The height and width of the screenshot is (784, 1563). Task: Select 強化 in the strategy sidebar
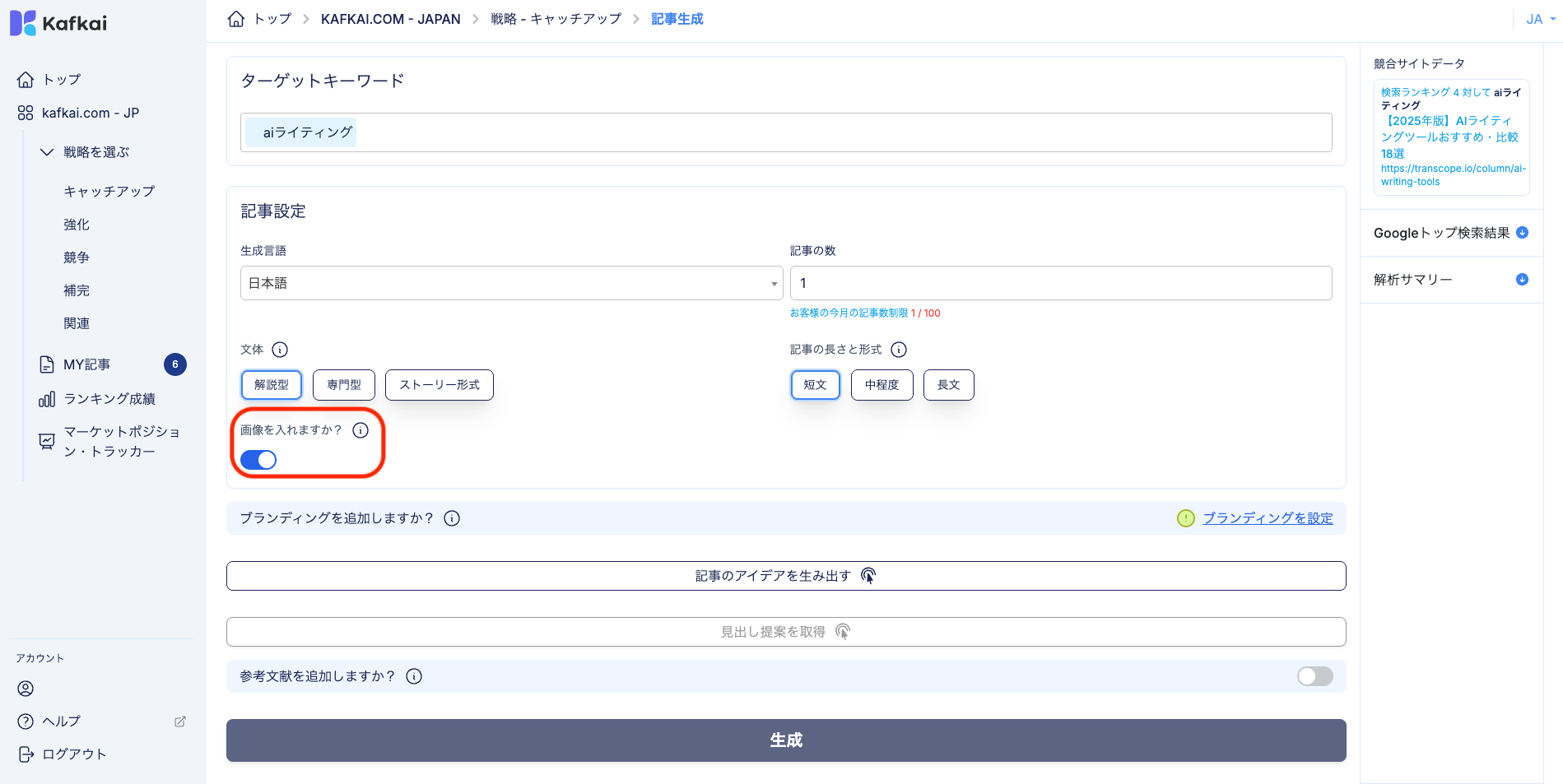point(77,224)
